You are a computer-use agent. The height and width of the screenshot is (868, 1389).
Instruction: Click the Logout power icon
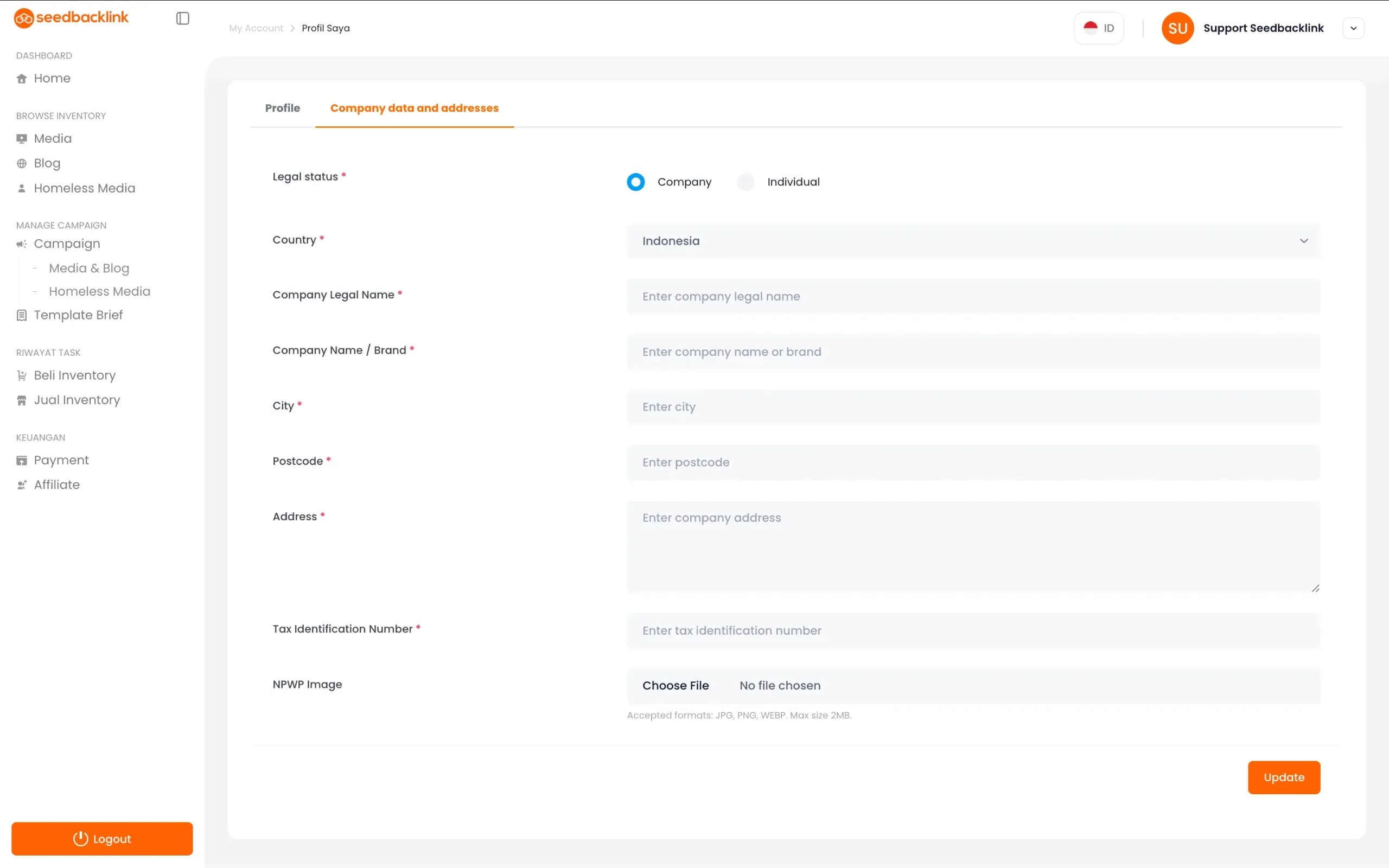(x=80, y=839)
